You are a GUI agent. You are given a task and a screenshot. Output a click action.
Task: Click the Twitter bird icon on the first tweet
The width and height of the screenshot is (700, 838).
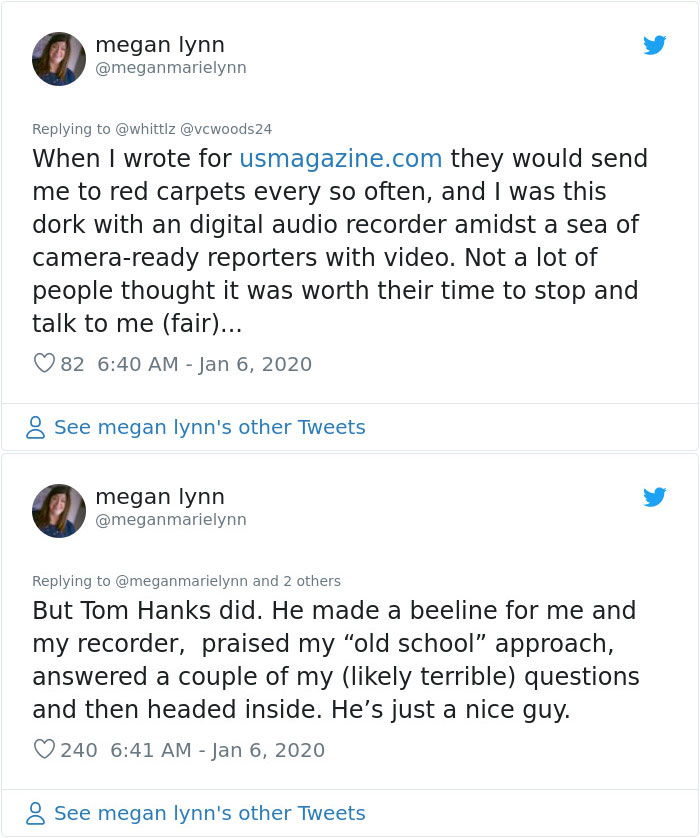click(655, 45)
